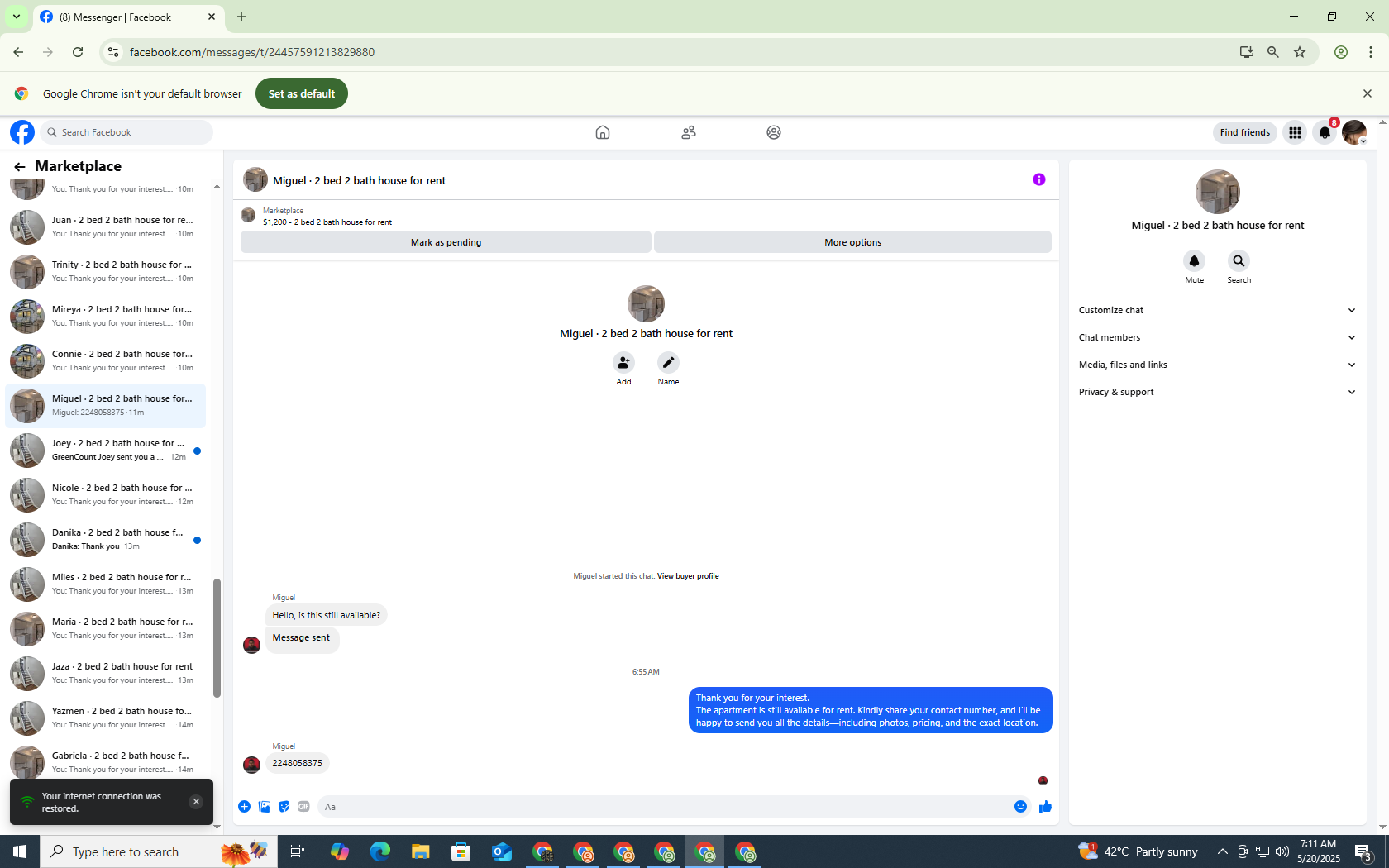Mute the conversation with bell icon
The image size is (1389, 868).
[x=1194, y=261]
